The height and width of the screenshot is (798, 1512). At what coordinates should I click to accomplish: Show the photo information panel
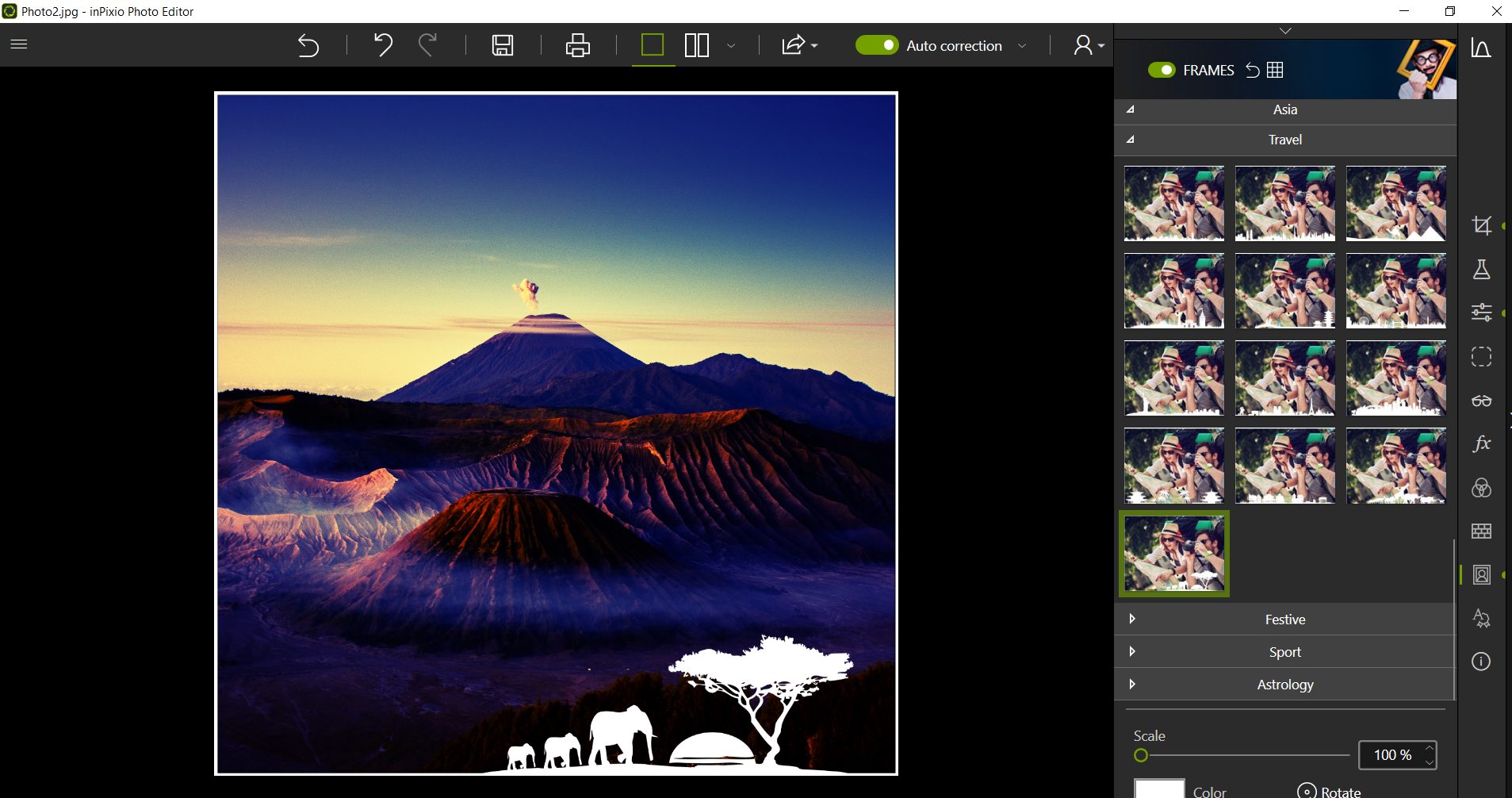(x=1481, y=662)
